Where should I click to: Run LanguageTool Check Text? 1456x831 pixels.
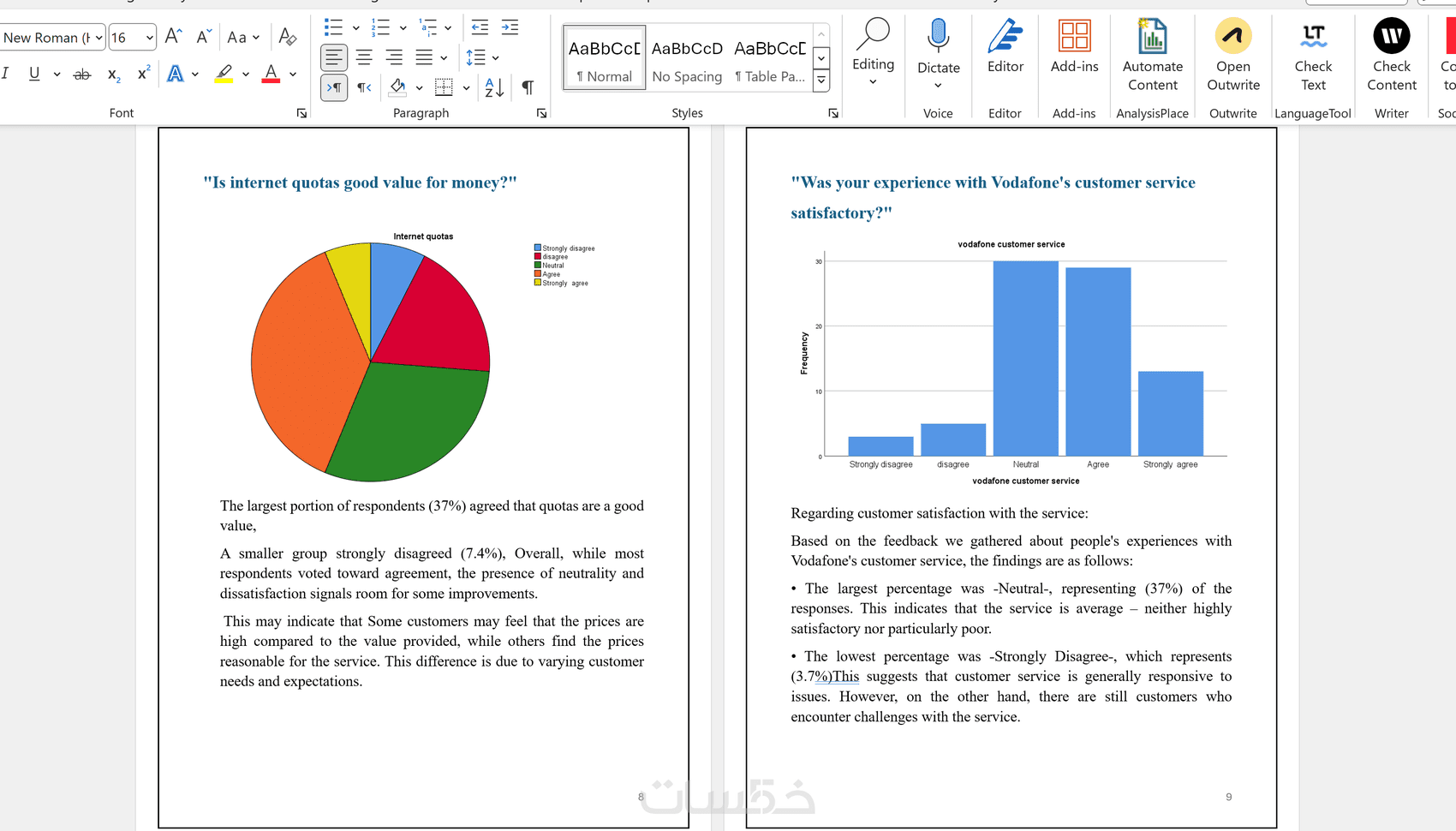(1313, 56)
